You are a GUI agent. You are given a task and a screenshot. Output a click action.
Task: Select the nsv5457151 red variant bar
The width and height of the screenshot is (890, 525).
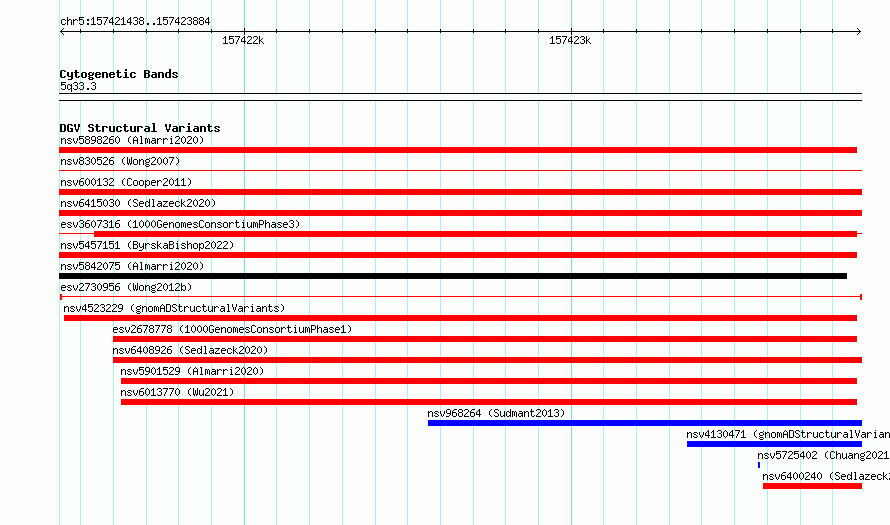[x=458, y=255]
